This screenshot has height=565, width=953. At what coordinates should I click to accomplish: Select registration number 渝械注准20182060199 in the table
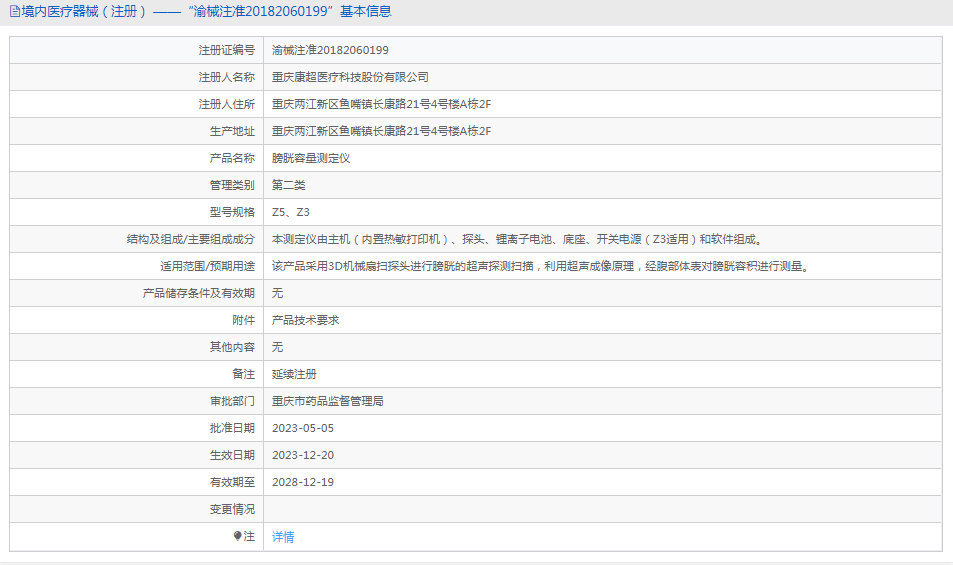pos(330,50)
